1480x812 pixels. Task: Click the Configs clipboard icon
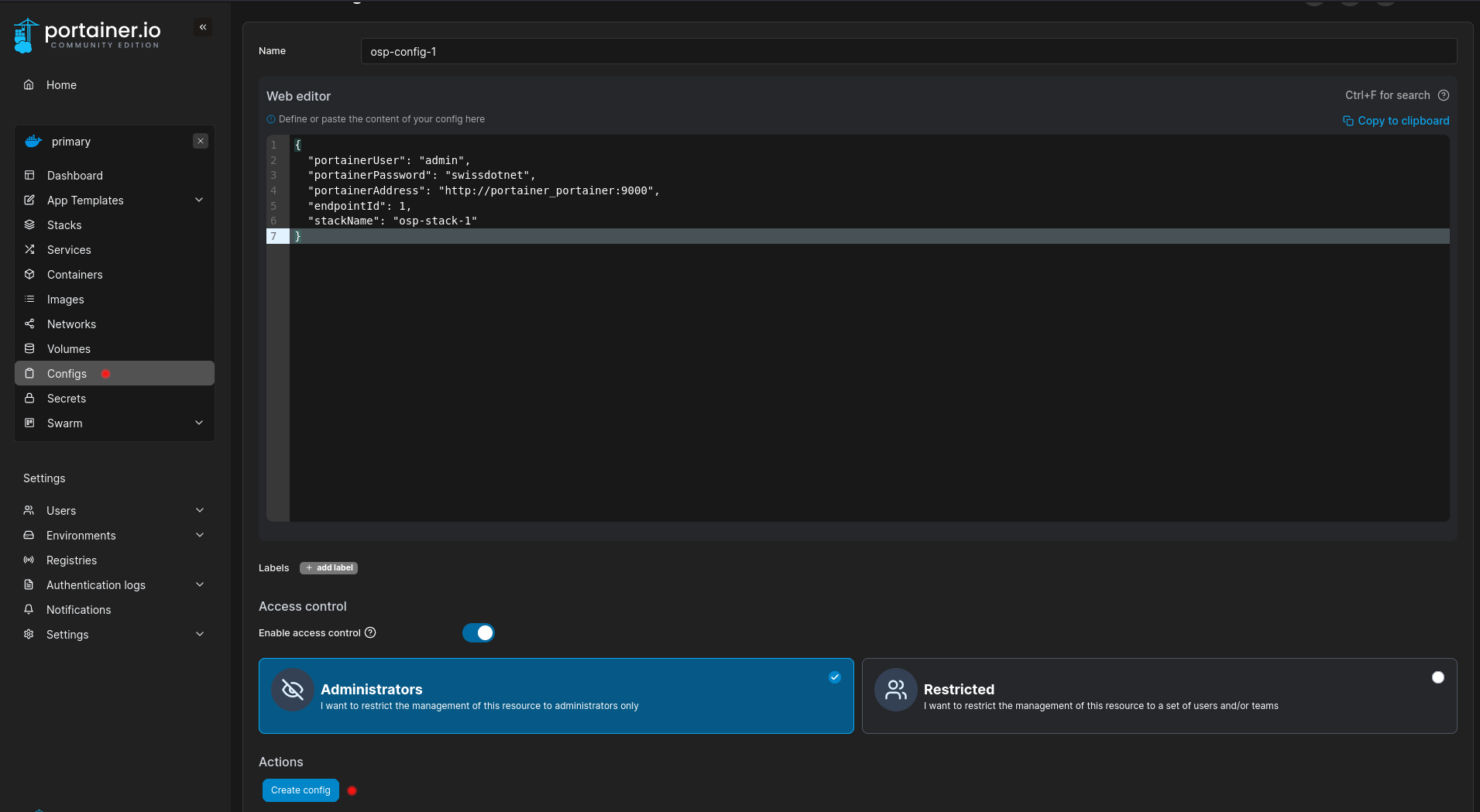(x=29, y=373)
